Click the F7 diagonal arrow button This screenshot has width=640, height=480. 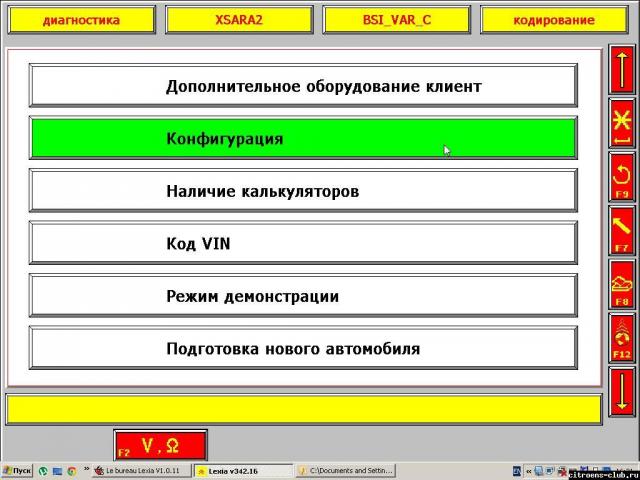[x=622, y=231]
